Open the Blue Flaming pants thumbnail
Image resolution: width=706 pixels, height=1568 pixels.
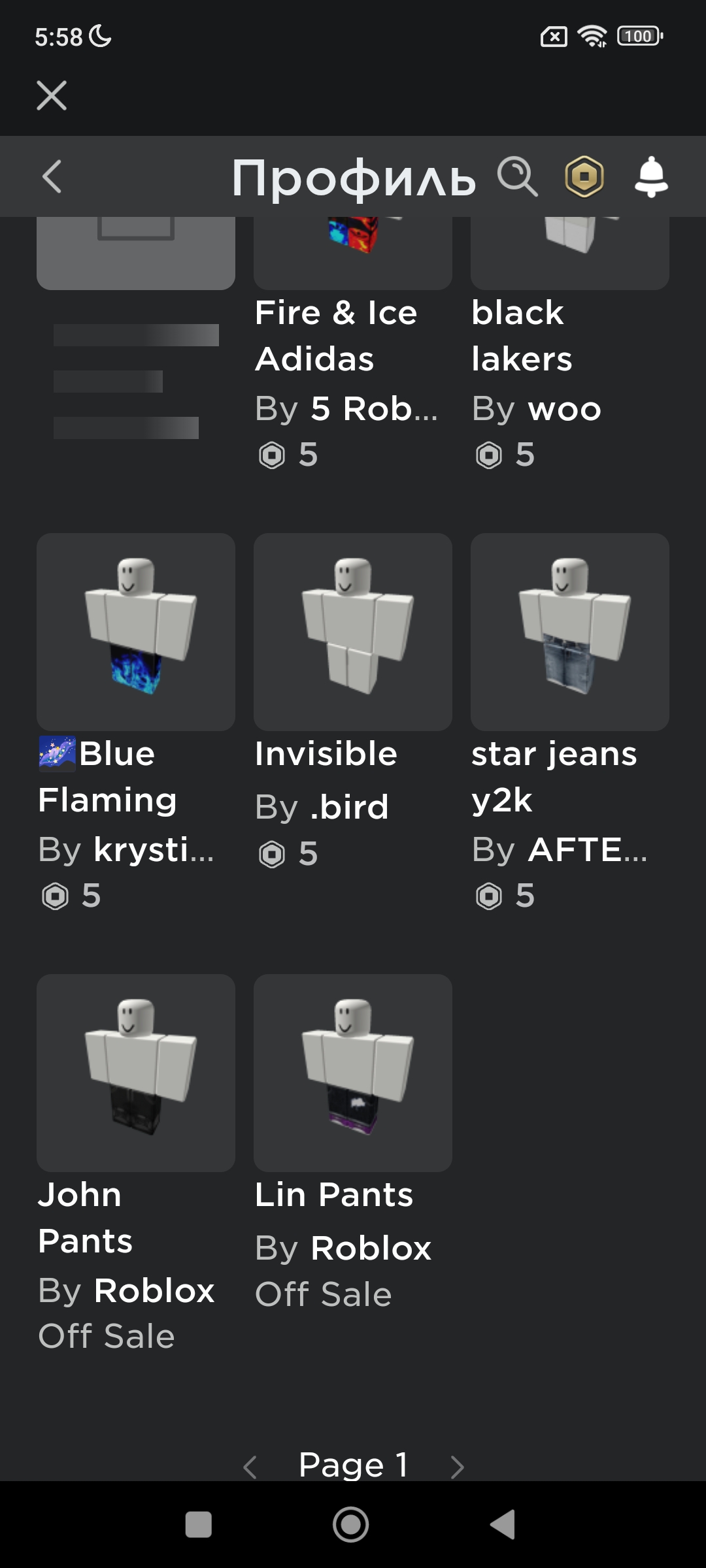(136, 632)
